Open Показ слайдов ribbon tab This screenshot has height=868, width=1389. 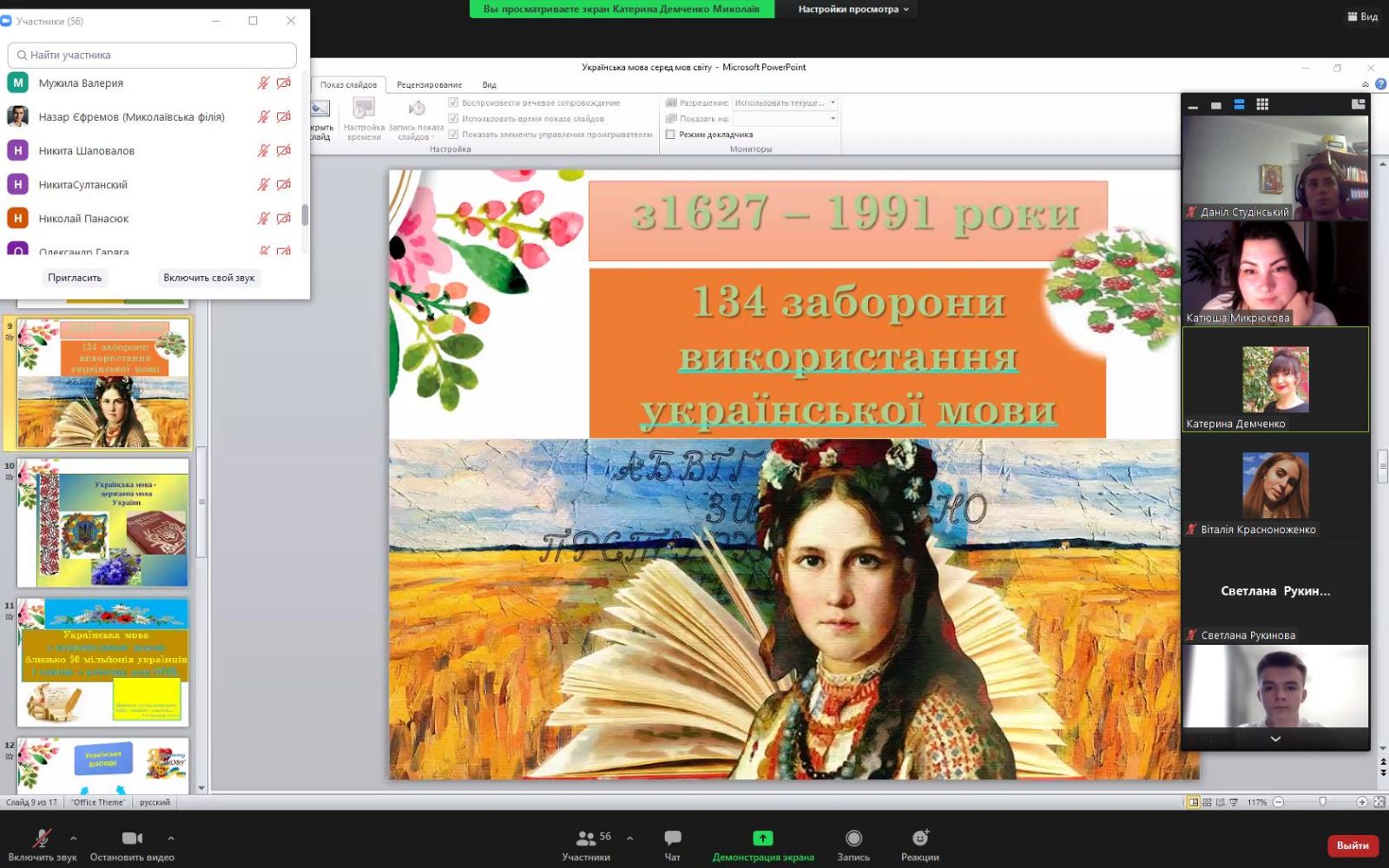[x=348, y=84]
